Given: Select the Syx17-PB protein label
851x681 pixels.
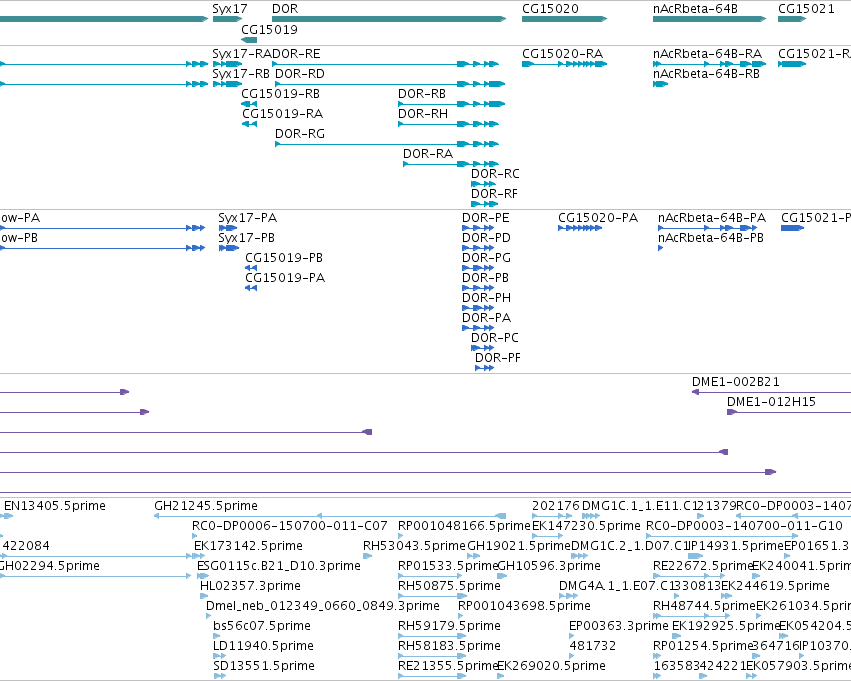Looking at the screenshot, I should [x=246, y=238].
